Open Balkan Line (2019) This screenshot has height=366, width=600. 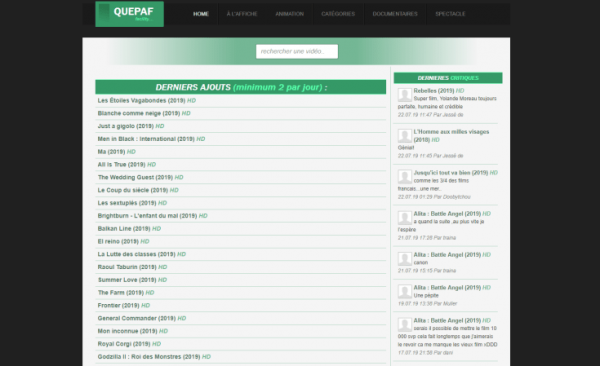(129, 229)
